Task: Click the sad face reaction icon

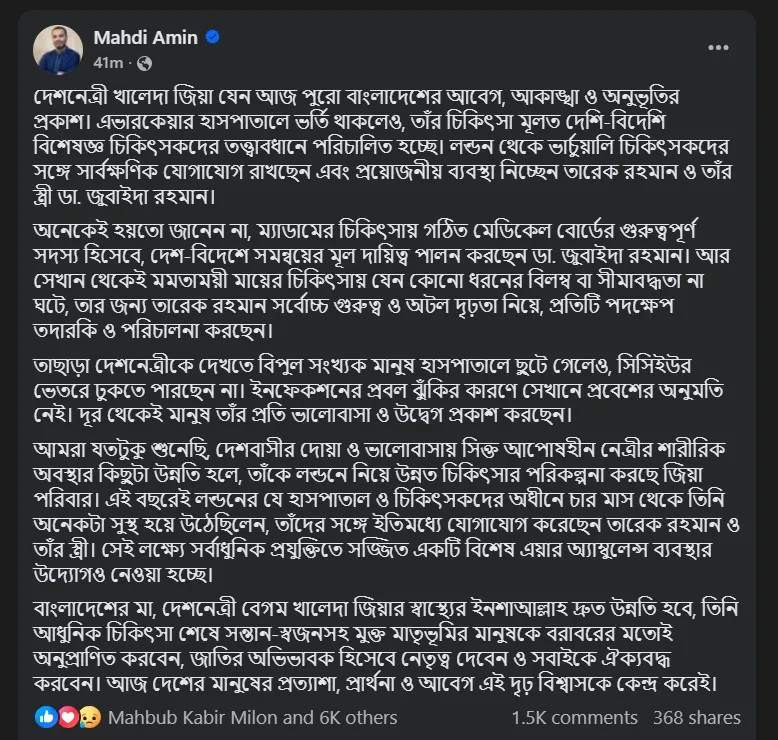Action: click(x=86, y=717)
